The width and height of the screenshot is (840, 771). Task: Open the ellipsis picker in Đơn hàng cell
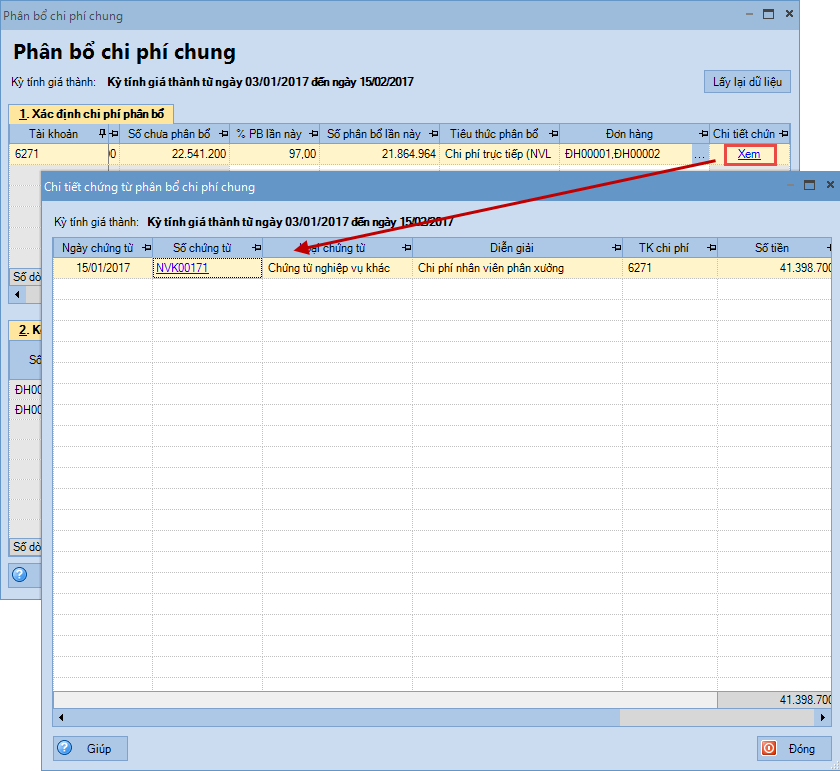point(699,155)
